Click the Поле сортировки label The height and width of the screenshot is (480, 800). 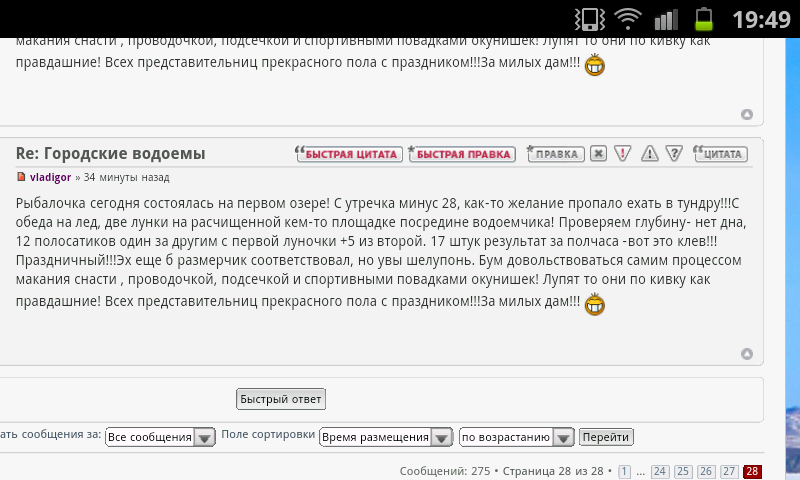[268, 435]
